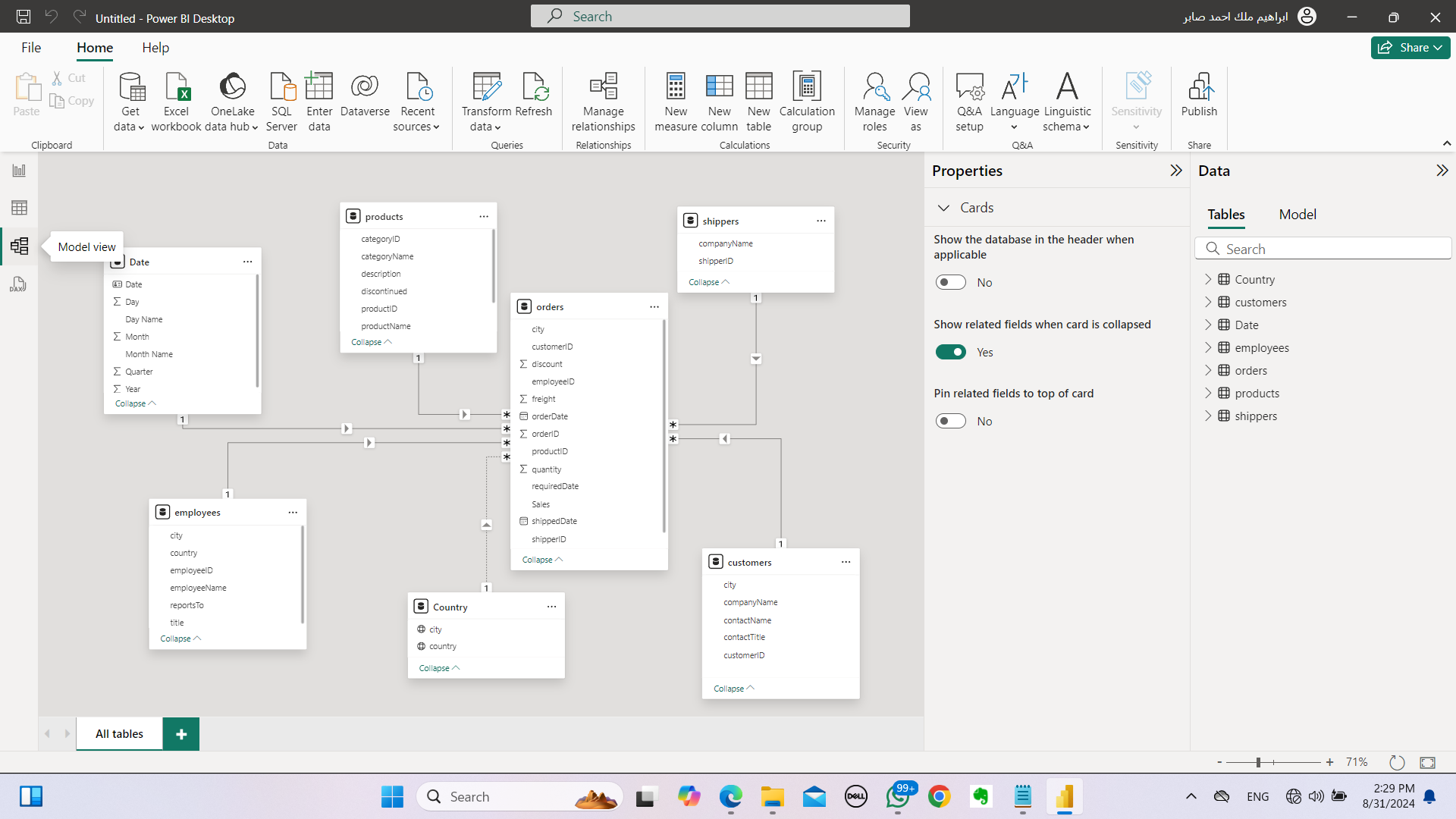Screen dimensions: 1456x819
Task: Open the File menu
Action: click(31, 48)
